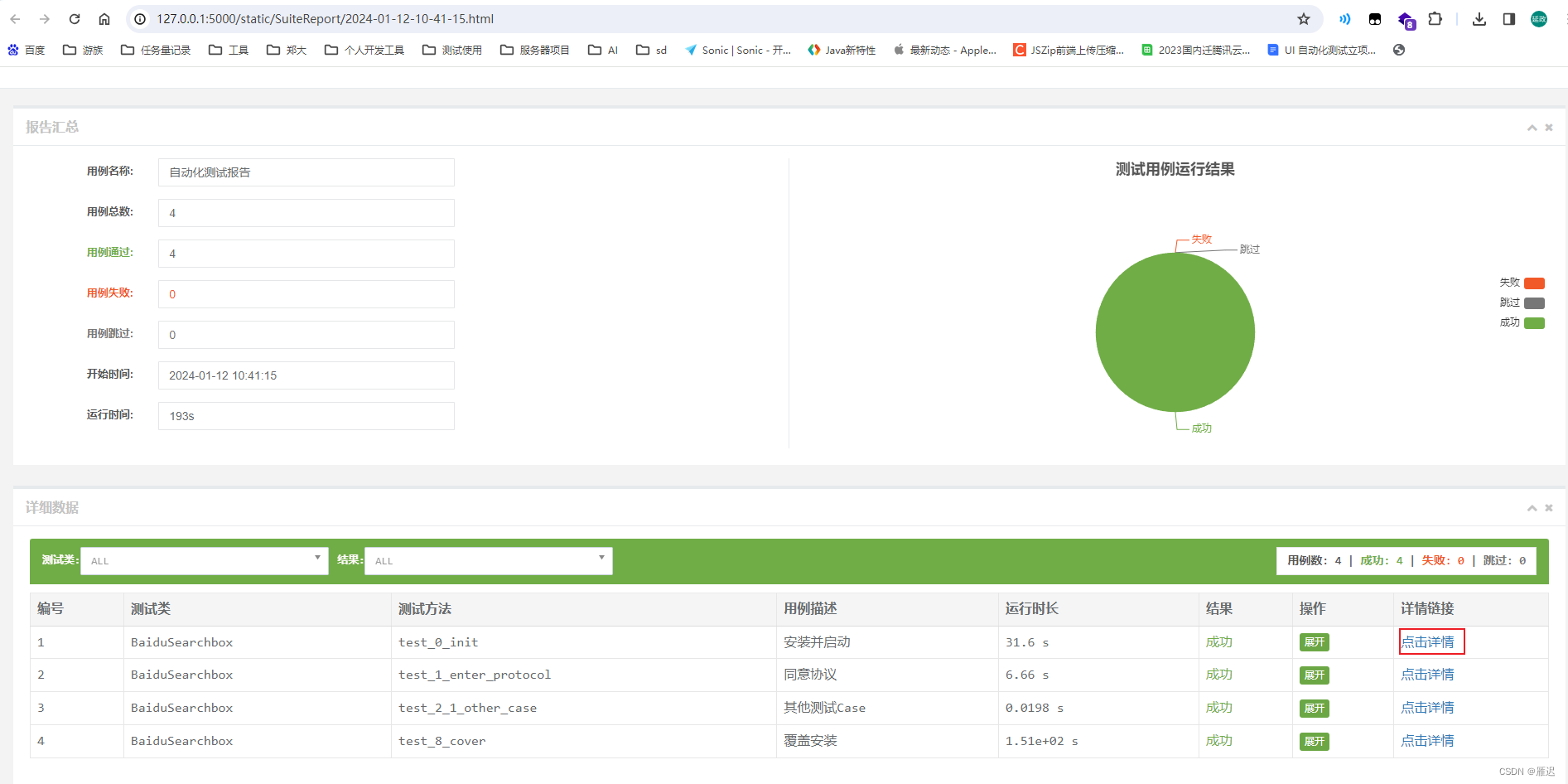Toggle 成功 green legend swatch
The height and width of the screenshot is (784, 1568).
[1534, 323]
